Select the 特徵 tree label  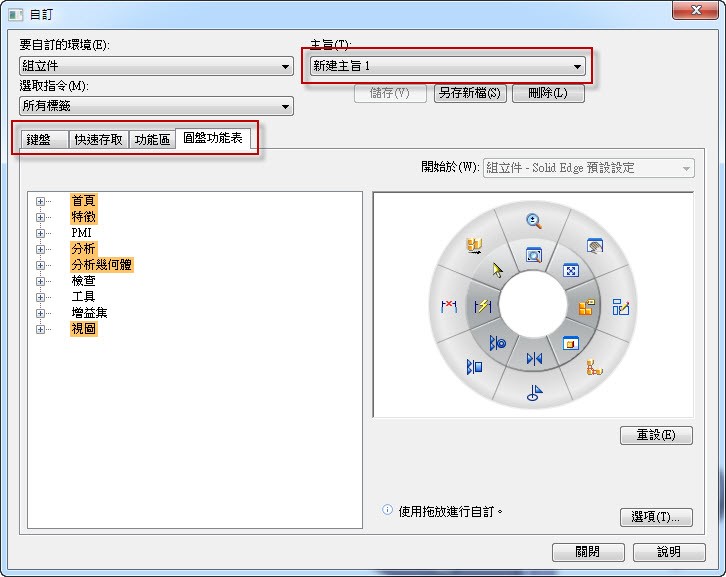(x=83, y=217)
